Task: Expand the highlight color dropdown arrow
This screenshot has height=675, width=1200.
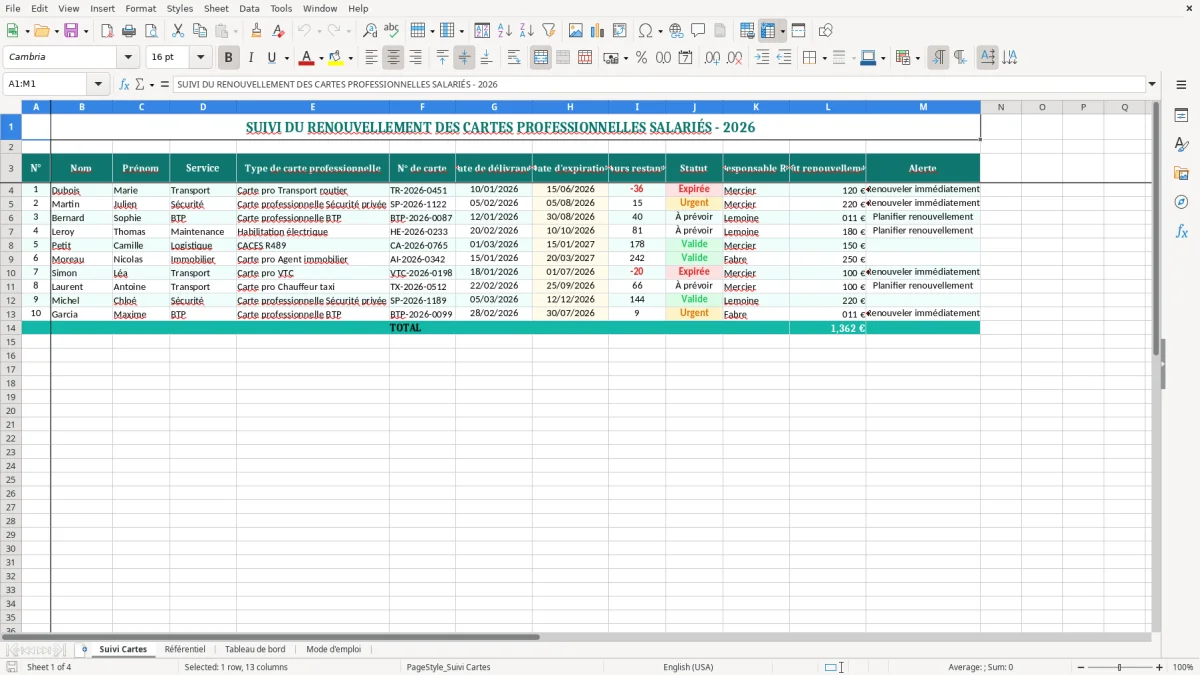Action: click(x=350, y=58)
